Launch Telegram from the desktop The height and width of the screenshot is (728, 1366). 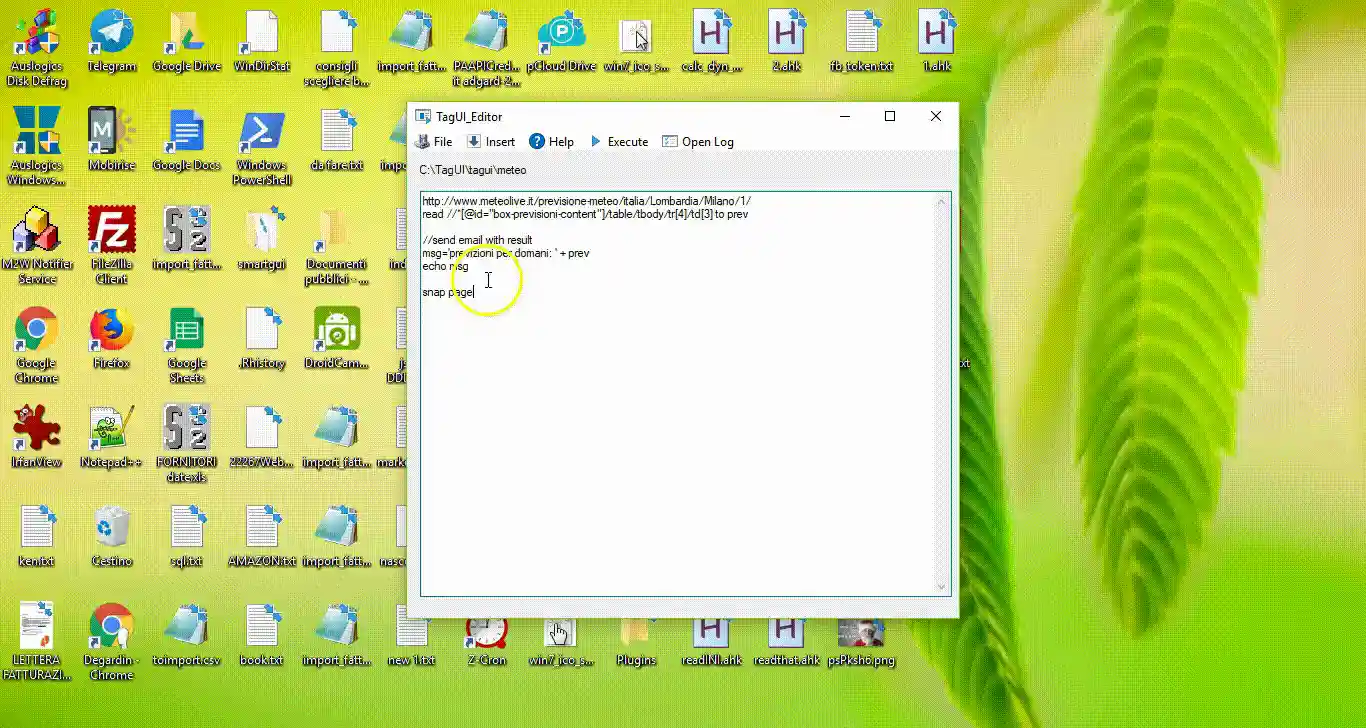click(x=111, y=35)
